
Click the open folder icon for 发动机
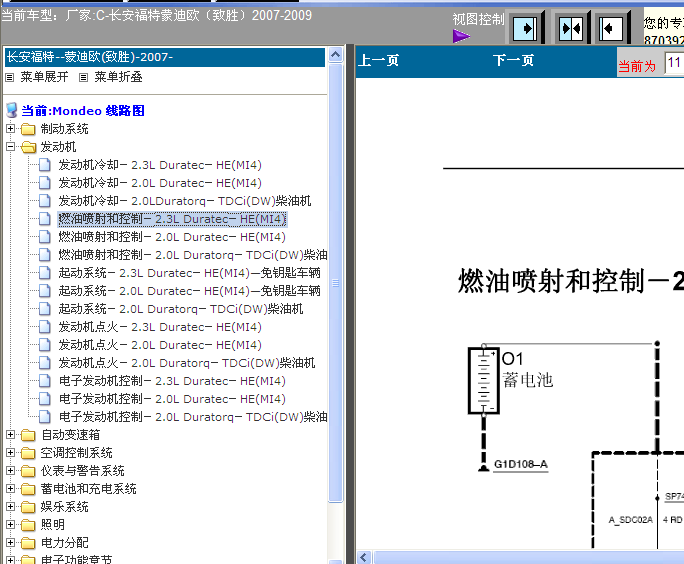click(28, 147)
